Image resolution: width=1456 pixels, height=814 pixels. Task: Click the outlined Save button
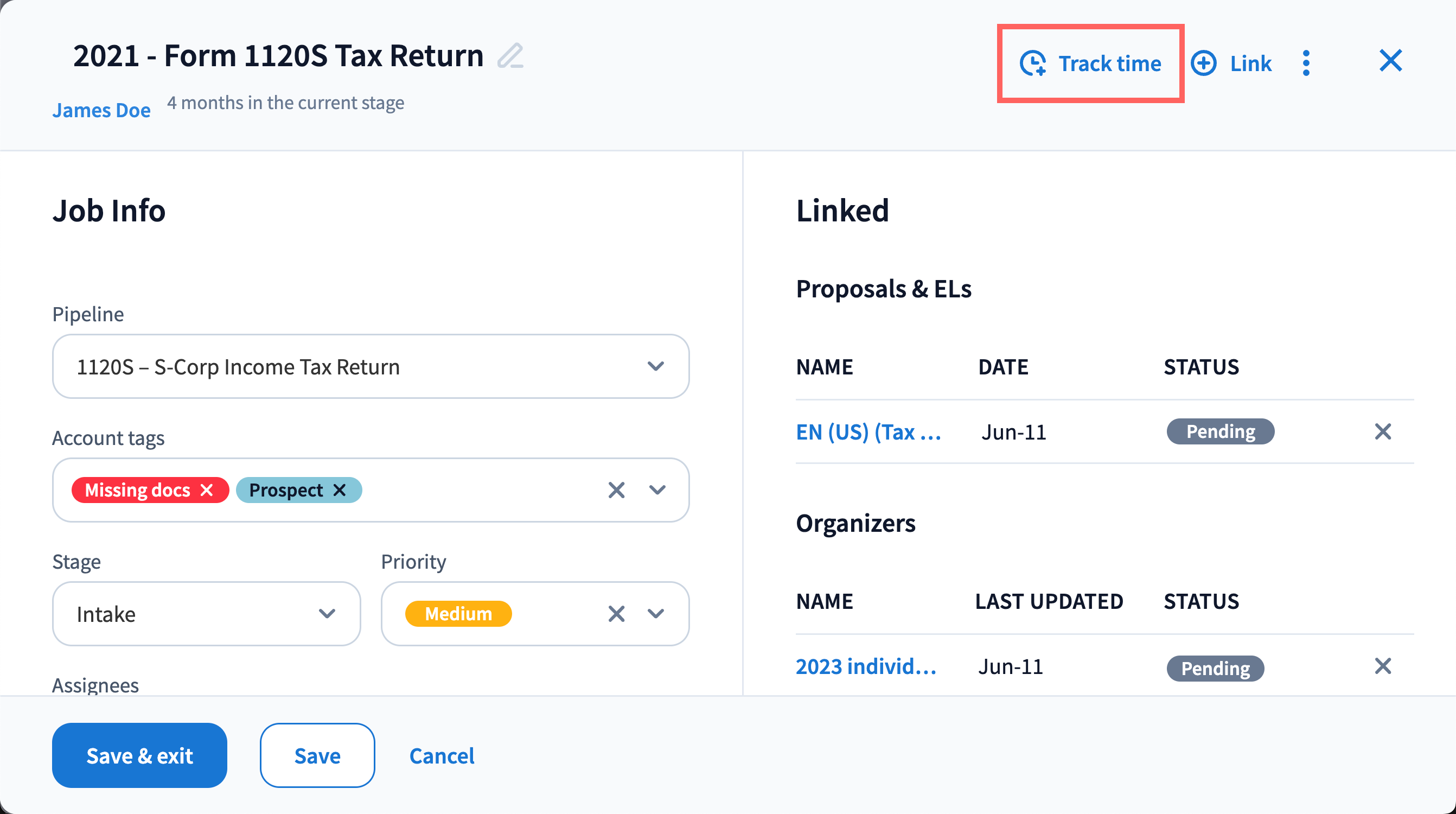coord(317,756)
